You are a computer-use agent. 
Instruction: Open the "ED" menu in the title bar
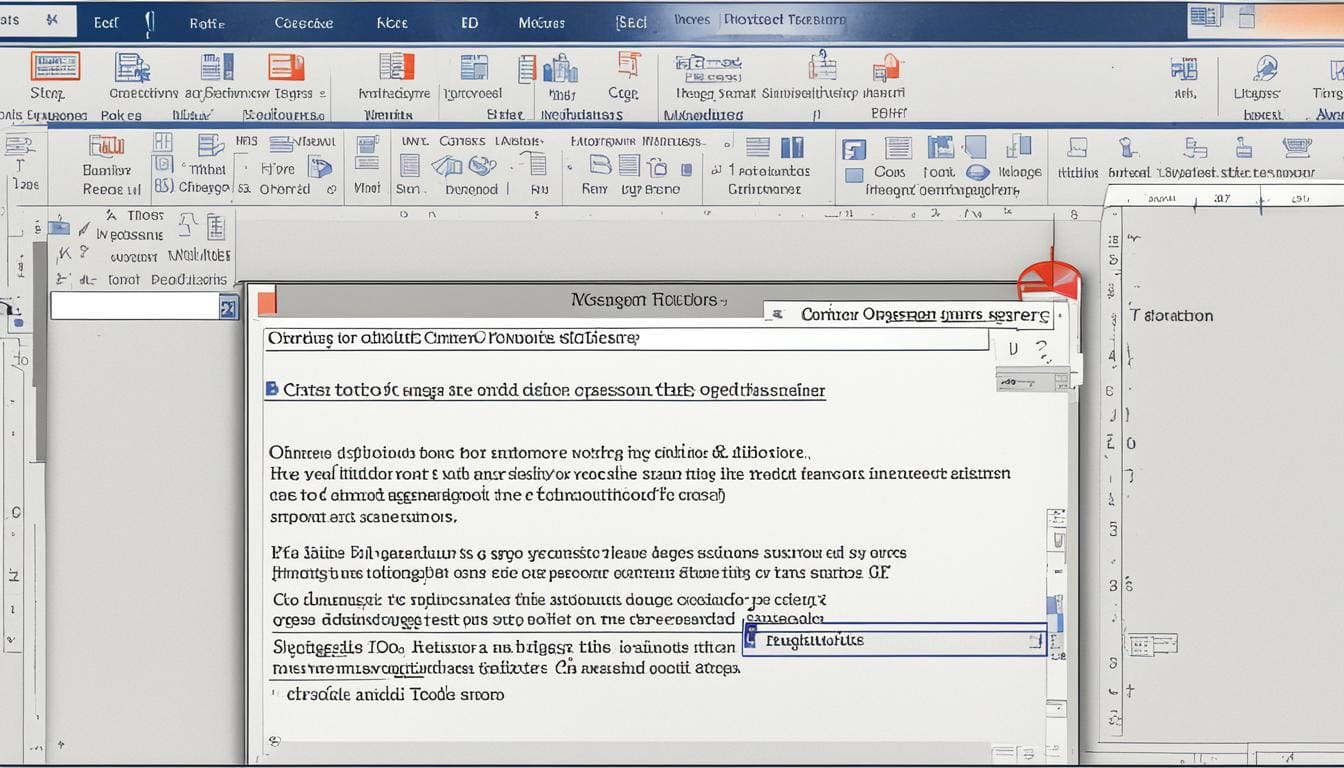pyautogui.click(x=469, y=22)
